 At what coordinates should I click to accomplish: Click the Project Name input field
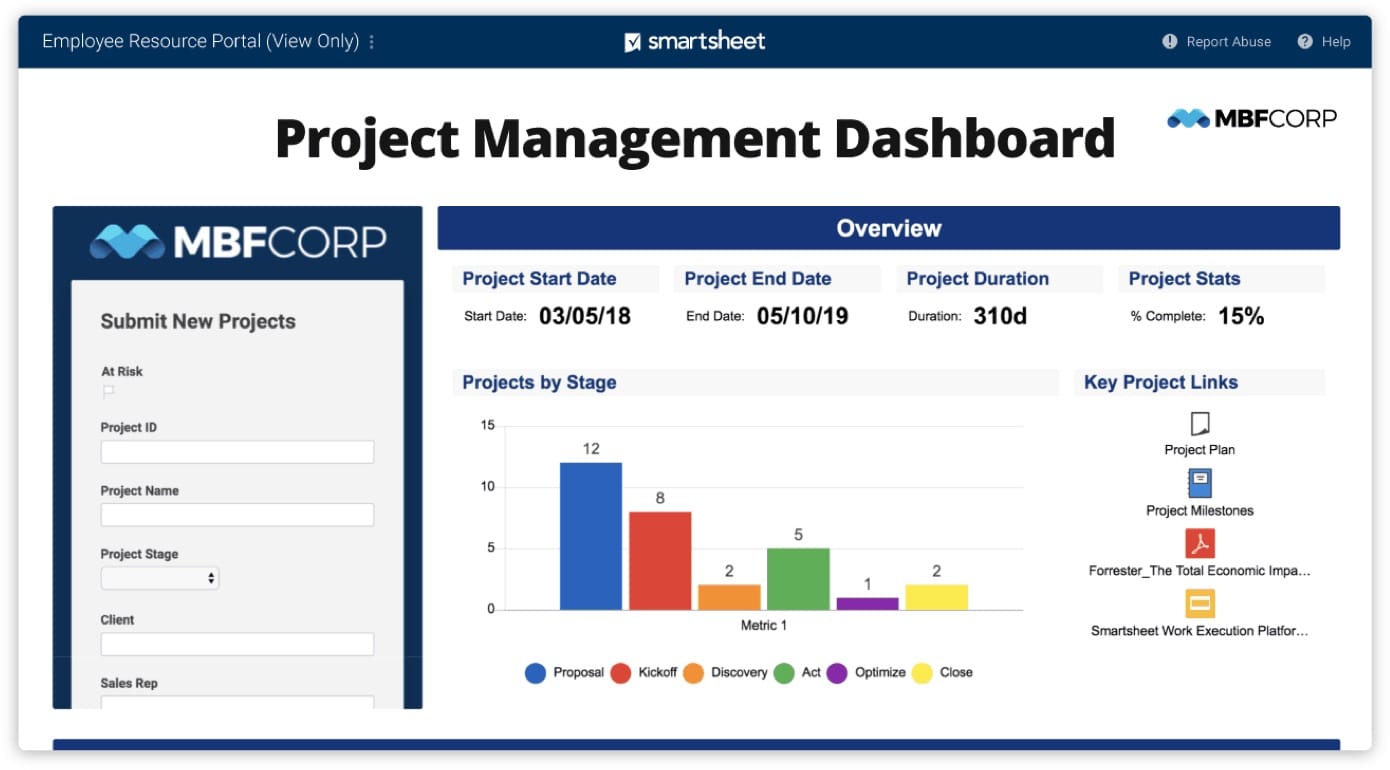237,515
